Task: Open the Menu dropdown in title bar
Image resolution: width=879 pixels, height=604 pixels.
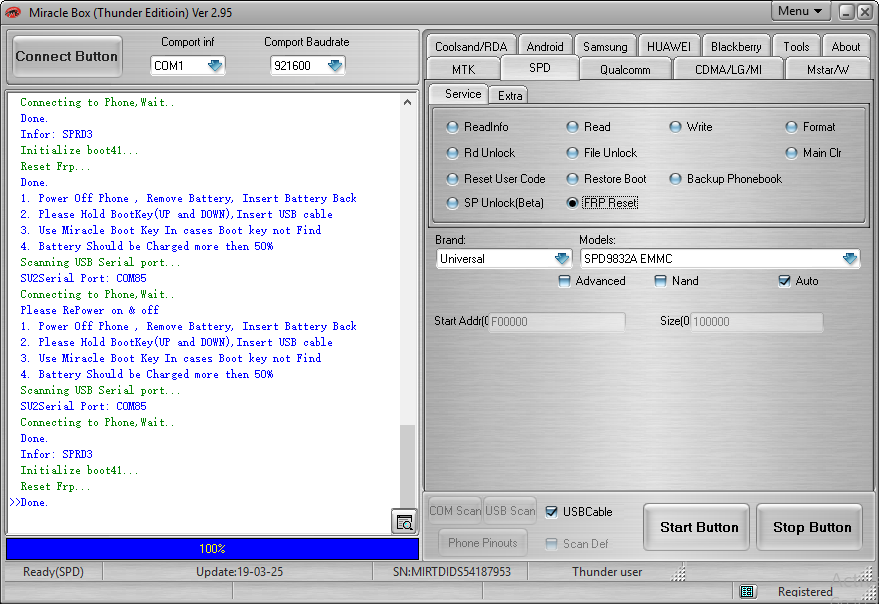Action: [x=800, y=11]
